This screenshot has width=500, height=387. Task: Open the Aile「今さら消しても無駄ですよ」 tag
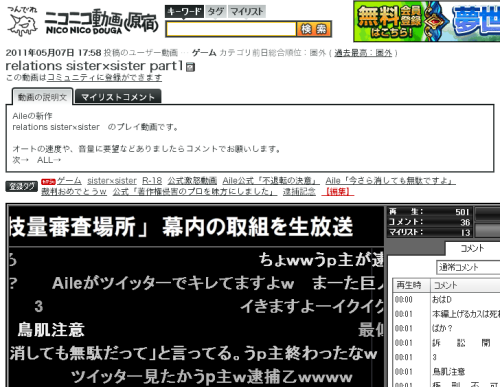click(390, 181)
